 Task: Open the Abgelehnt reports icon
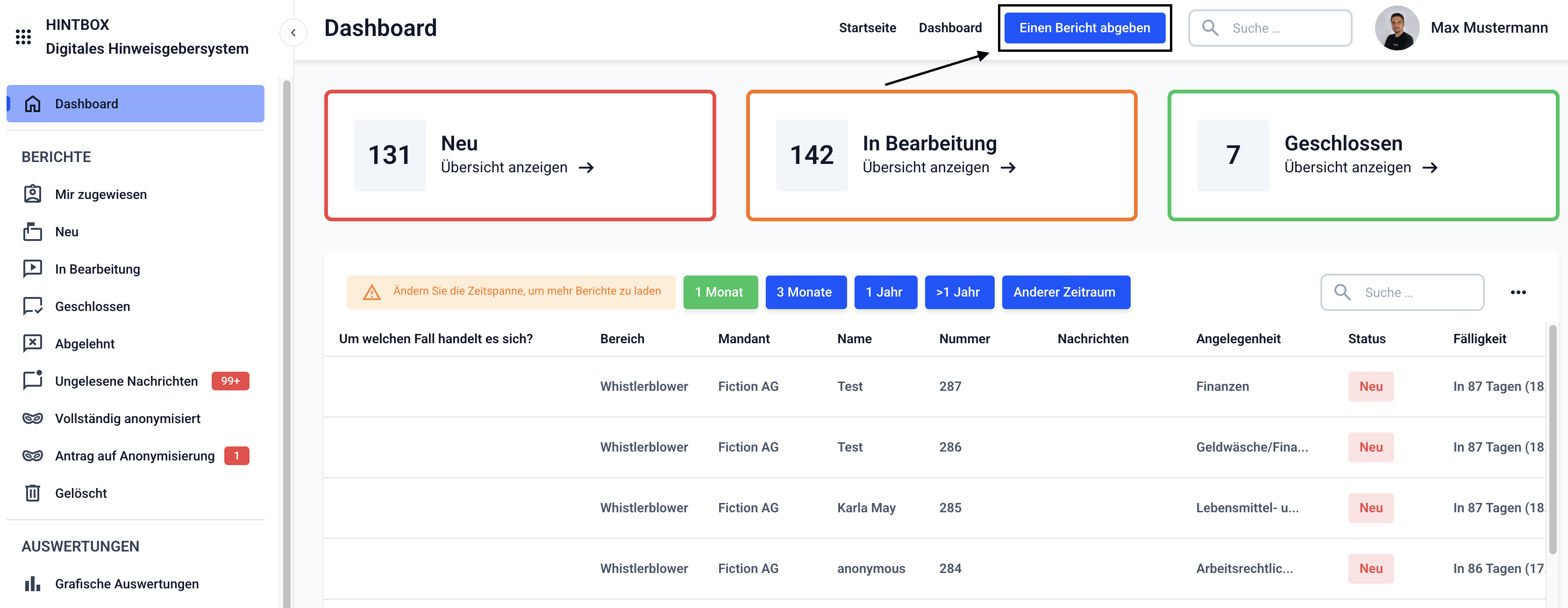click(x=32, y=343)
